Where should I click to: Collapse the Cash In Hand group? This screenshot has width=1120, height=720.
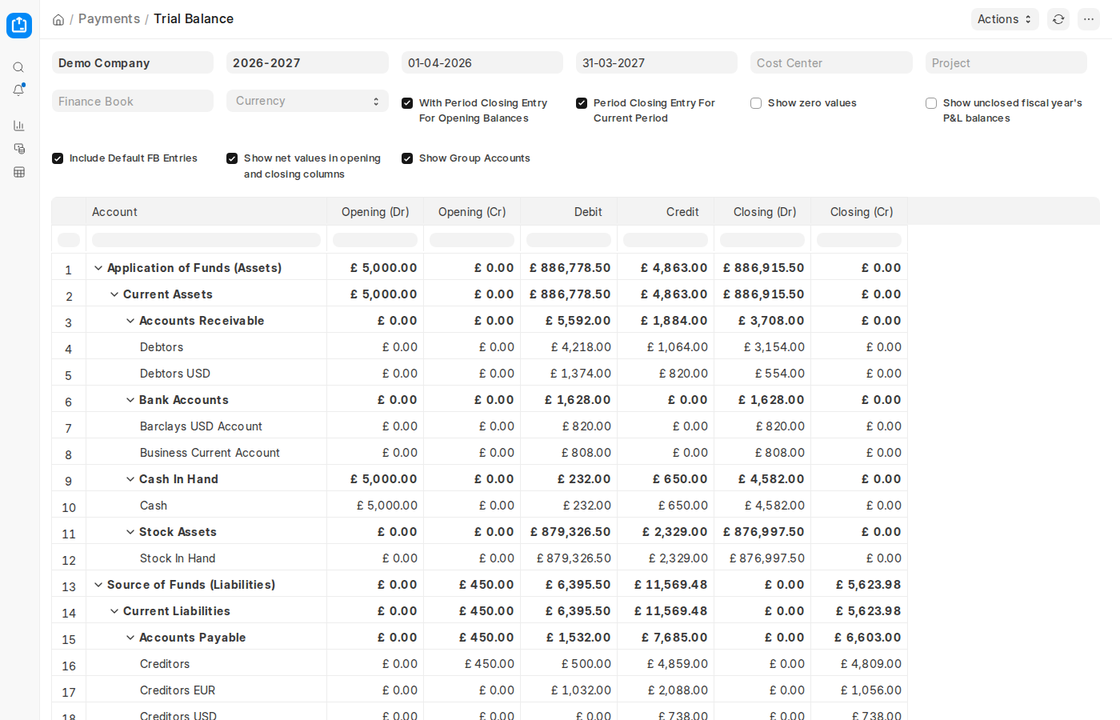coord(130,479)
